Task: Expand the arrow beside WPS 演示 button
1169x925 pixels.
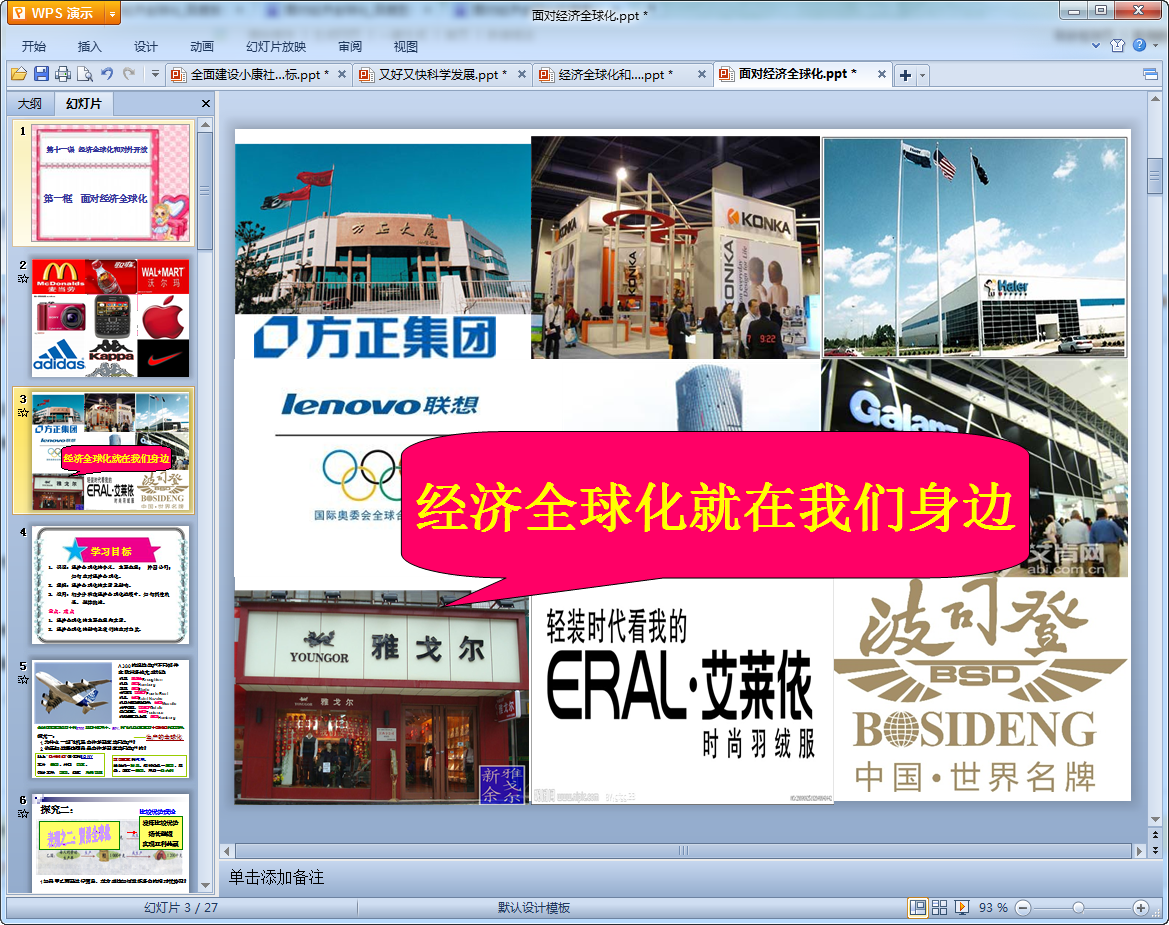Action: tap(113, 13)
